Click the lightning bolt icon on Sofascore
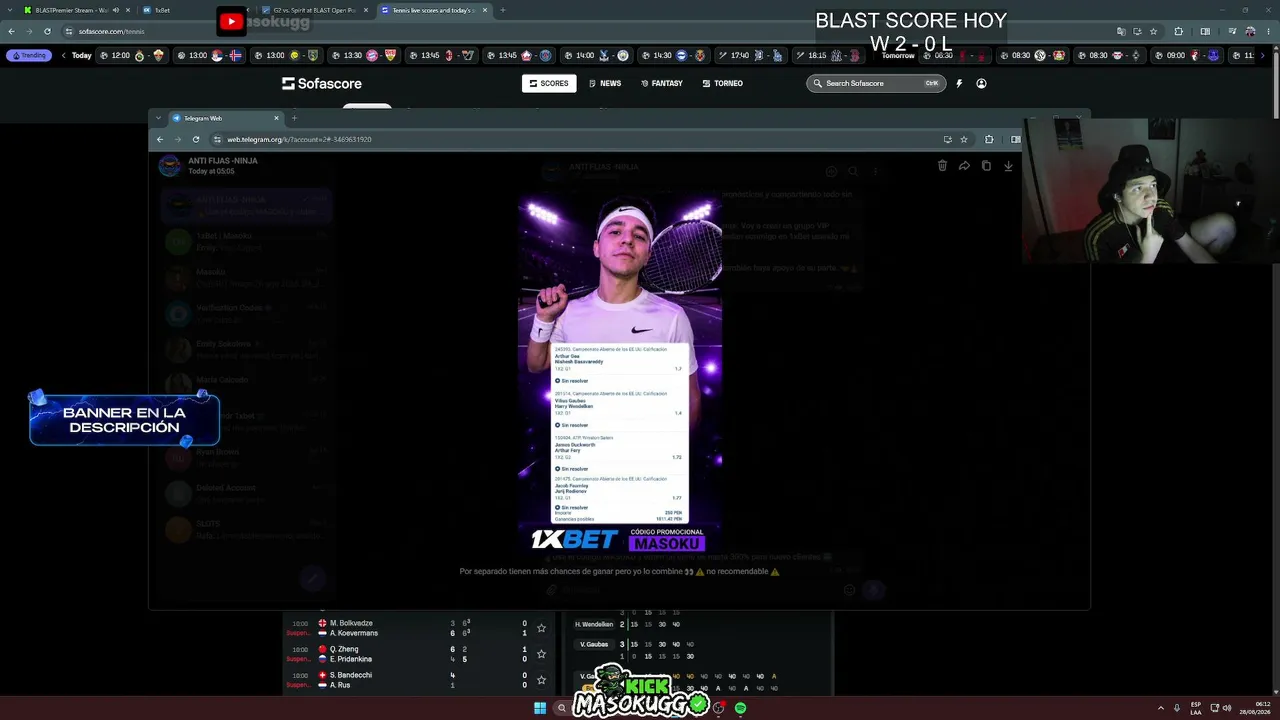Viewport: 1280px width, 720px height. pos(959,83)
